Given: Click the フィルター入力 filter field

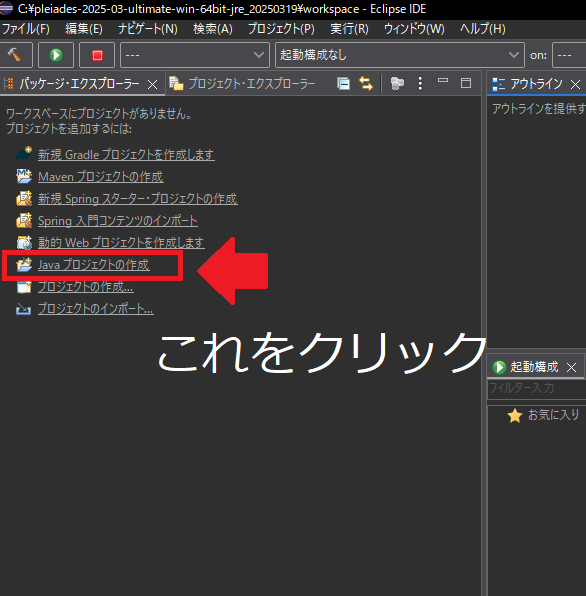Looking at the screenshot, I should click(x=537, y=388).
